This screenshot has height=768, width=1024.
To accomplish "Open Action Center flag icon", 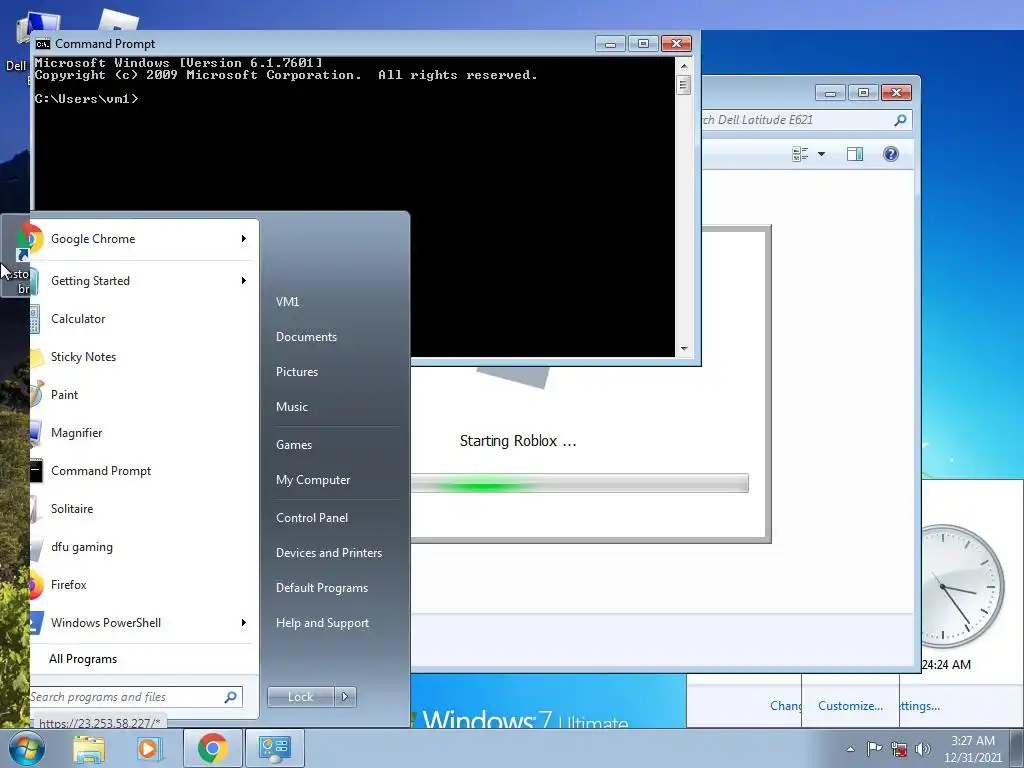I will tap(874, 748).
